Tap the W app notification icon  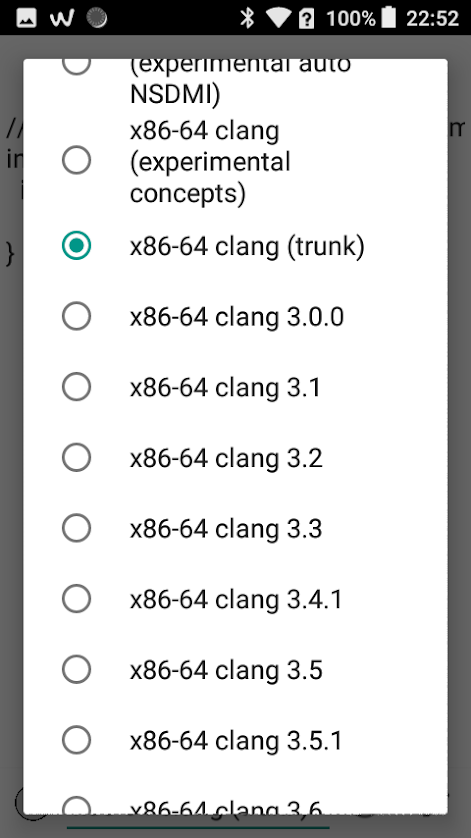tap(61, 19)
